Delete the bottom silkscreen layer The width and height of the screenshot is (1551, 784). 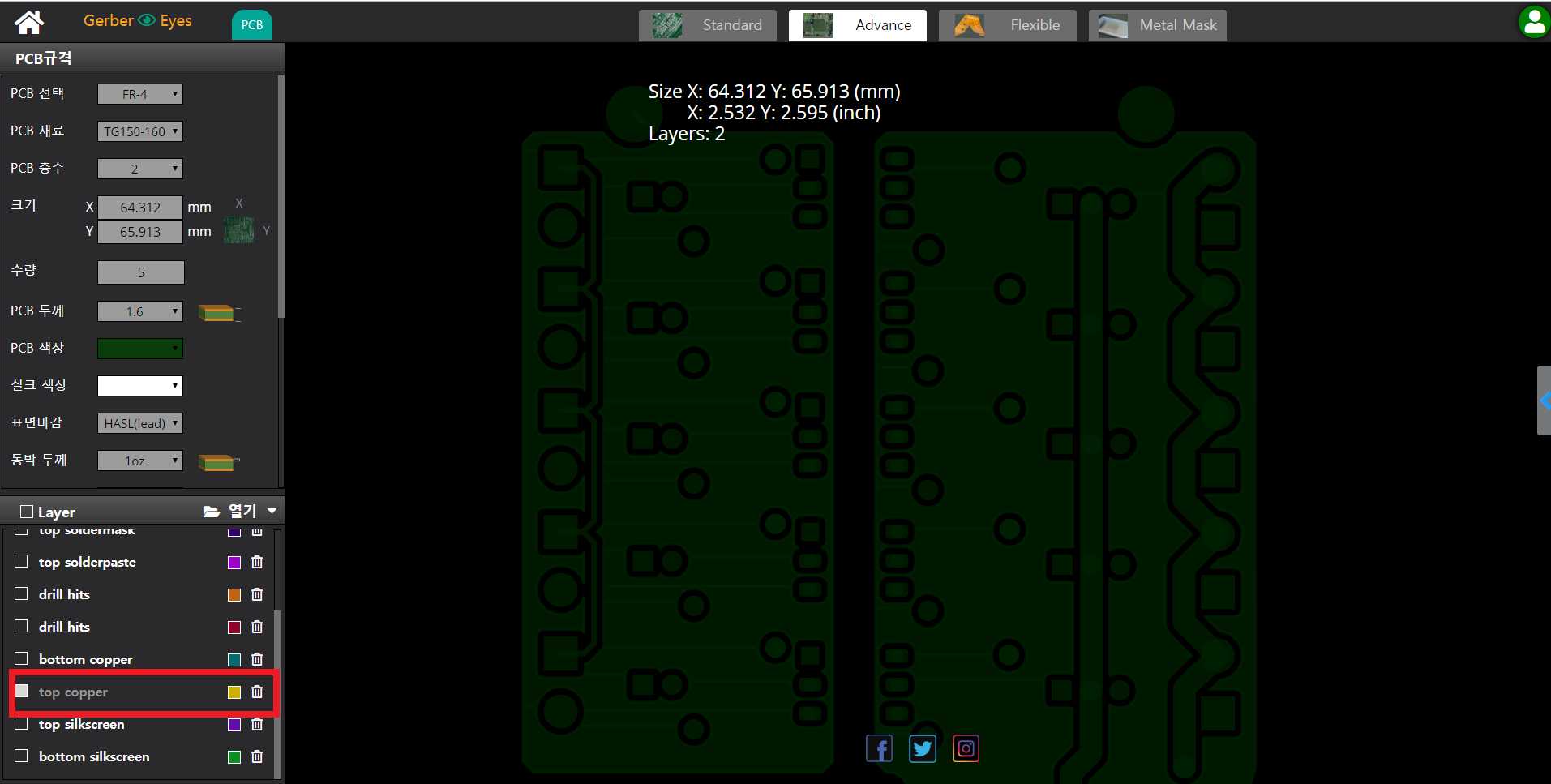257,756
